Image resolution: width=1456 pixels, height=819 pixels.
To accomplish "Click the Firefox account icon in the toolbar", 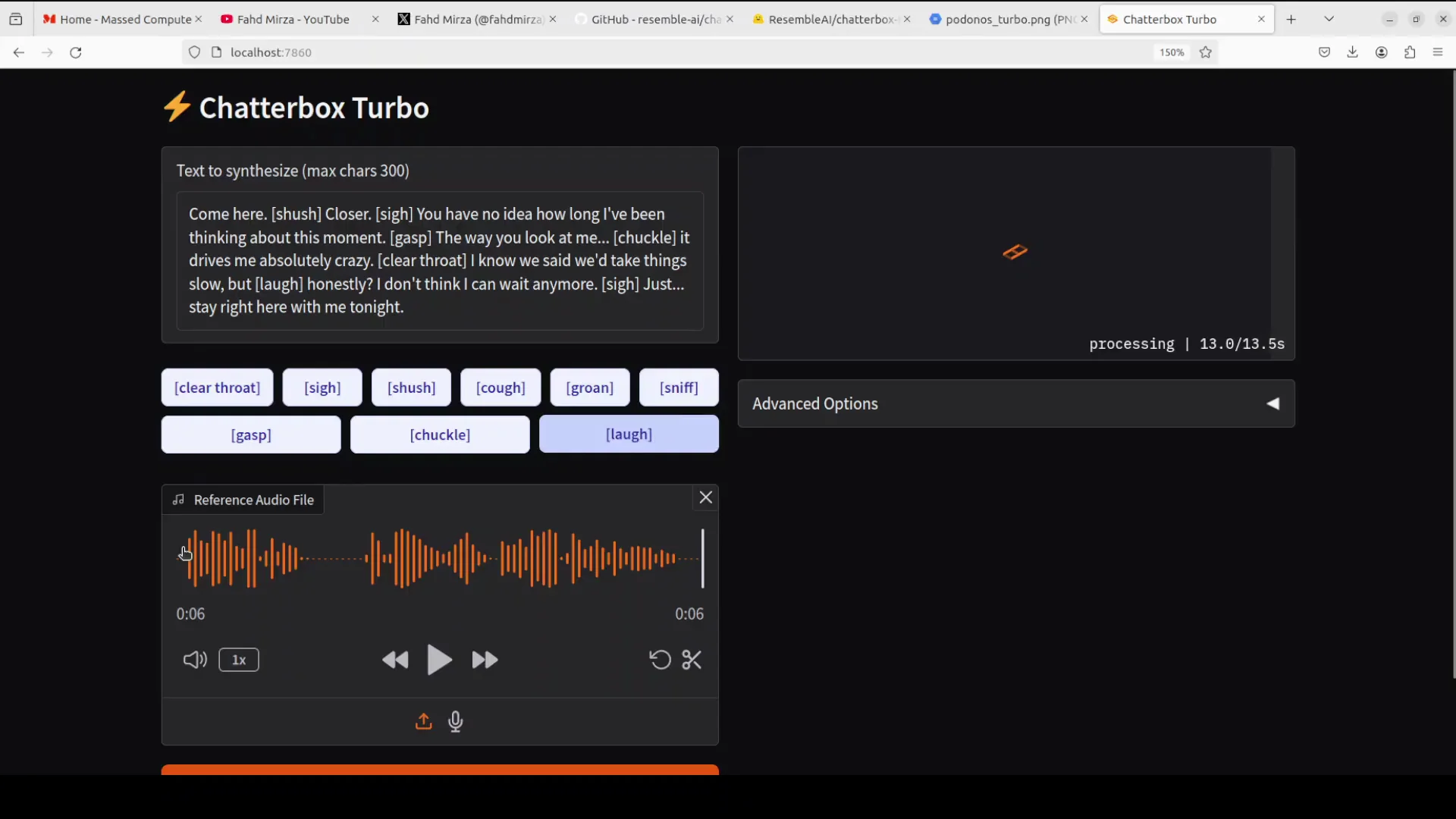I will coord(1382,52).
